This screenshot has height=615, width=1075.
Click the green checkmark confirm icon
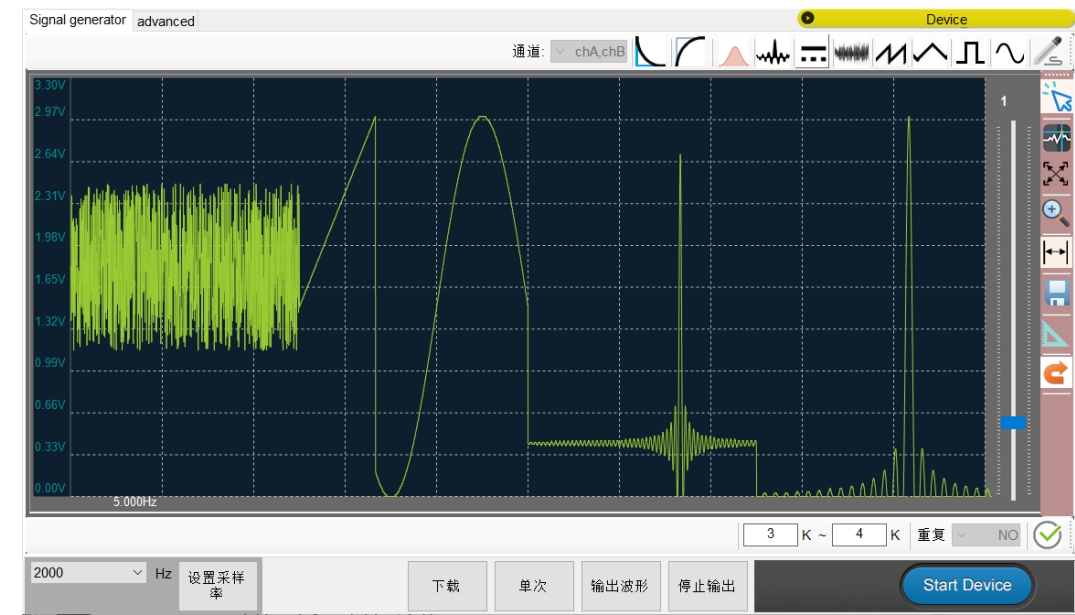click(x=1047, y=535)
